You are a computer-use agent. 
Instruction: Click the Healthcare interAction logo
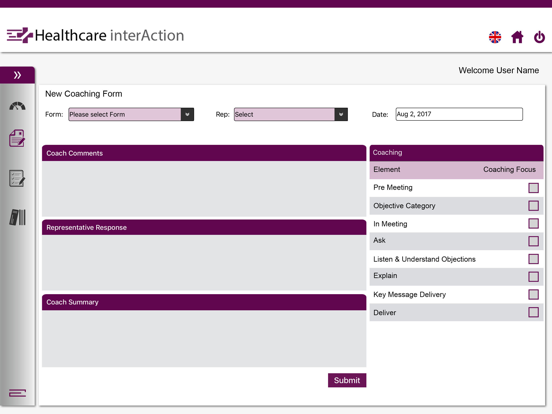(95, 35)
